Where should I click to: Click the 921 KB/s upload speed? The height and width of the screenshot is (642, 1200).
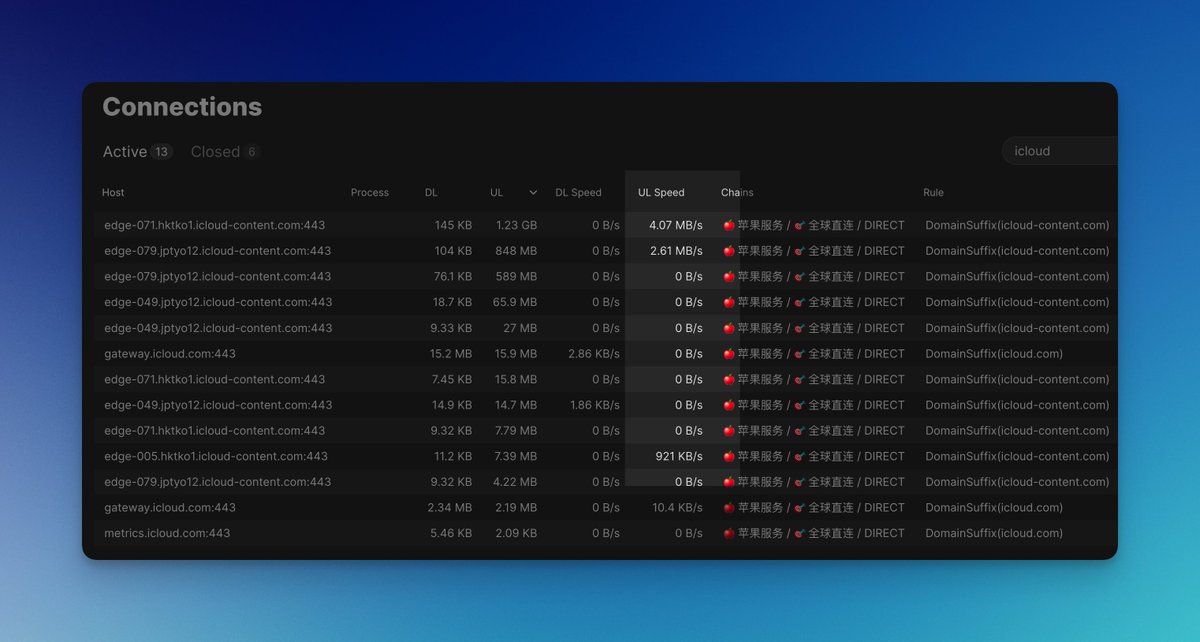pyautogui.click(x=679, y=456)
